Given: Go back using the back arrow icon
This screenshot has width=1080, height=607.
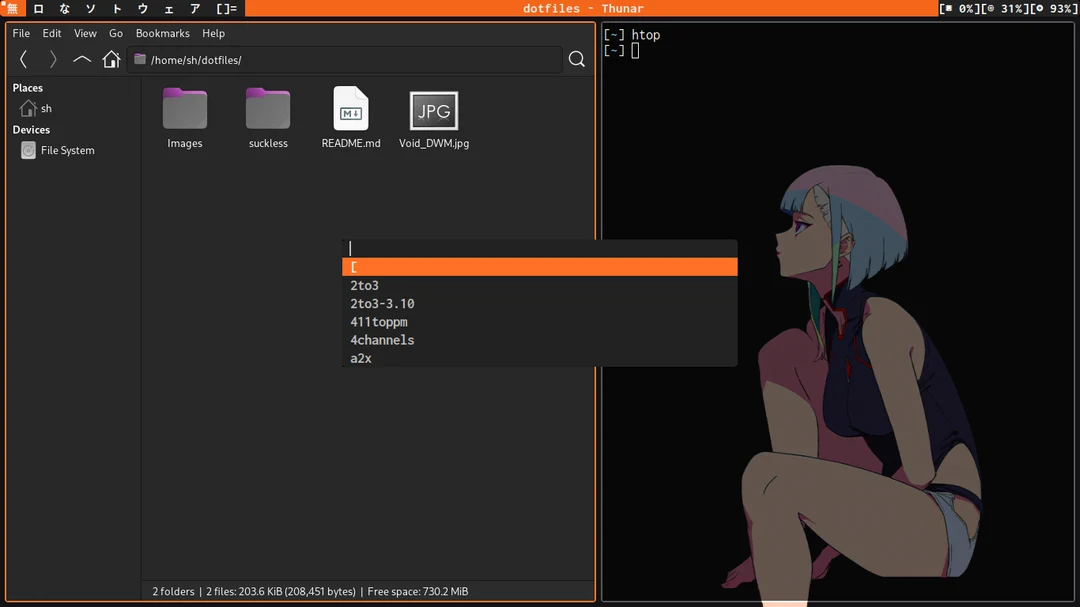Looking at the screenshot, I should coord(23,59).
